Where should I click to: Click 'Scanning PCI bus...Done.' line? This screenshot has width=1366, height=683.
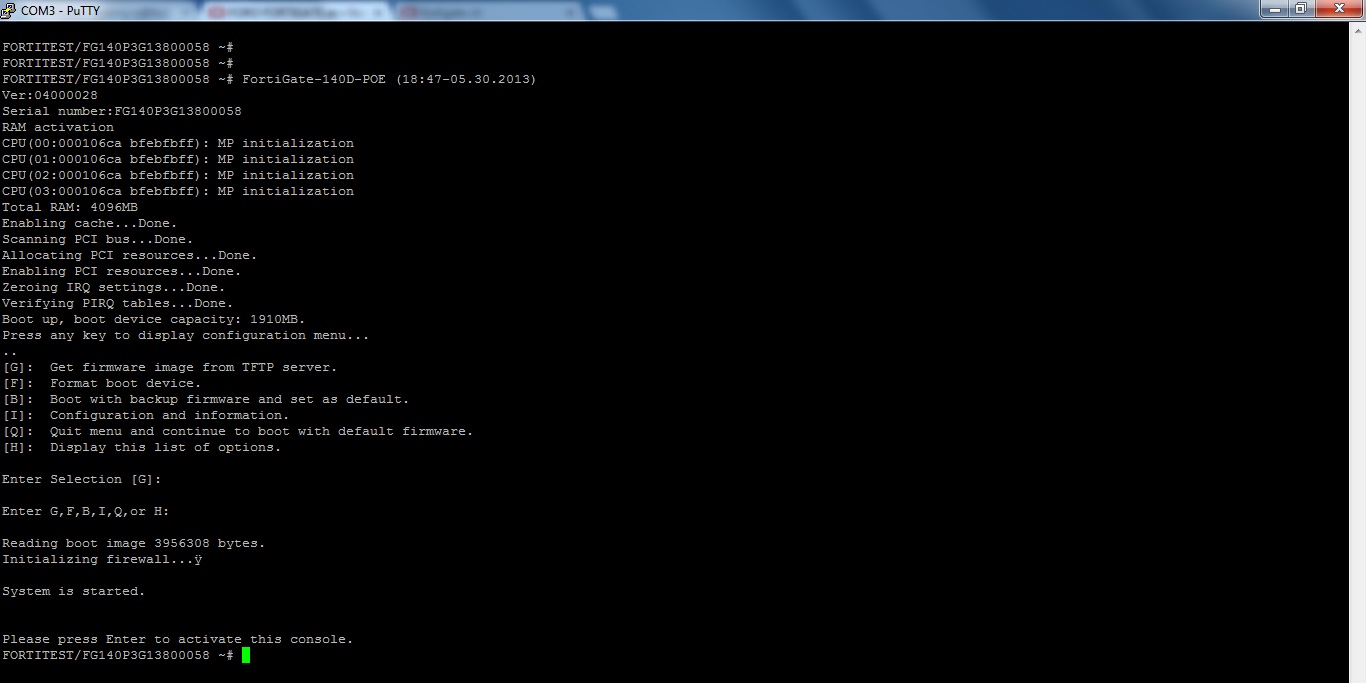(98, 239)
